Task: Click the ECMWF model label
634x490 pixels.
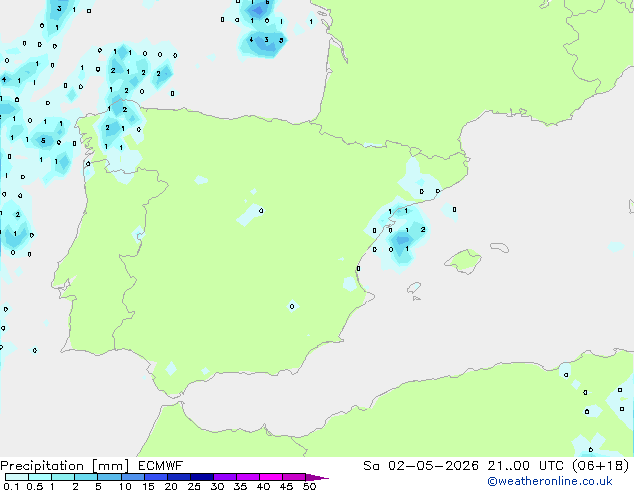Action: pyautogui.click(x=161, y=466)
